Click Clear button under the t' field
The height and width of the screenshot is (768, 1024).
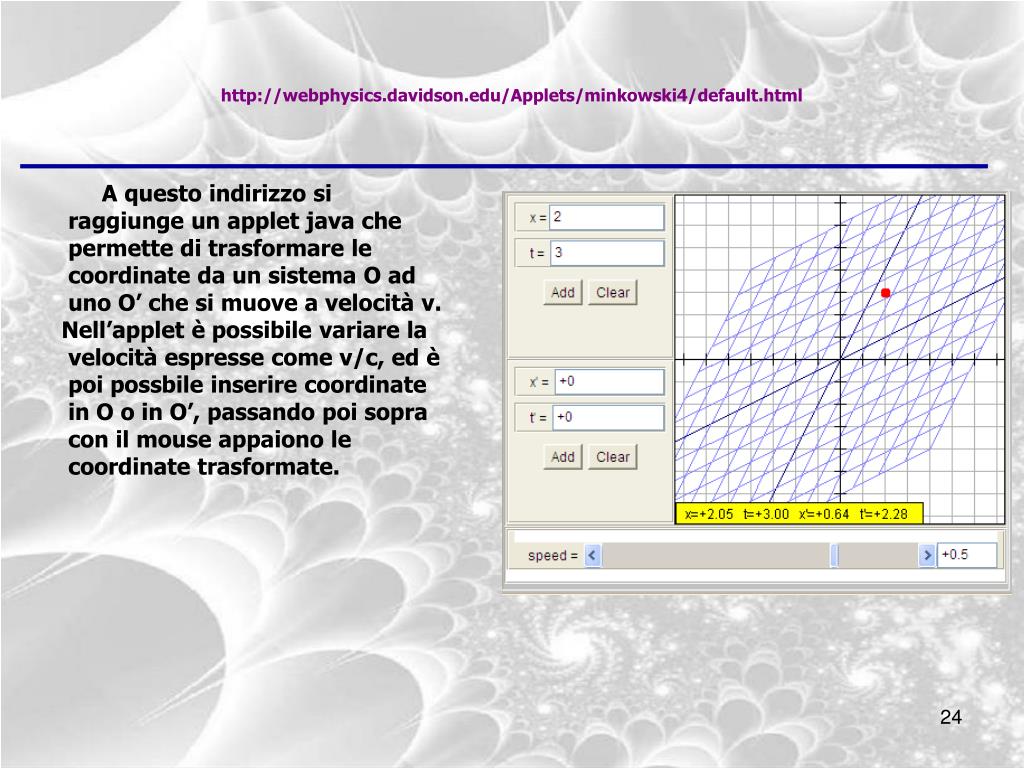tap(613, 457)
